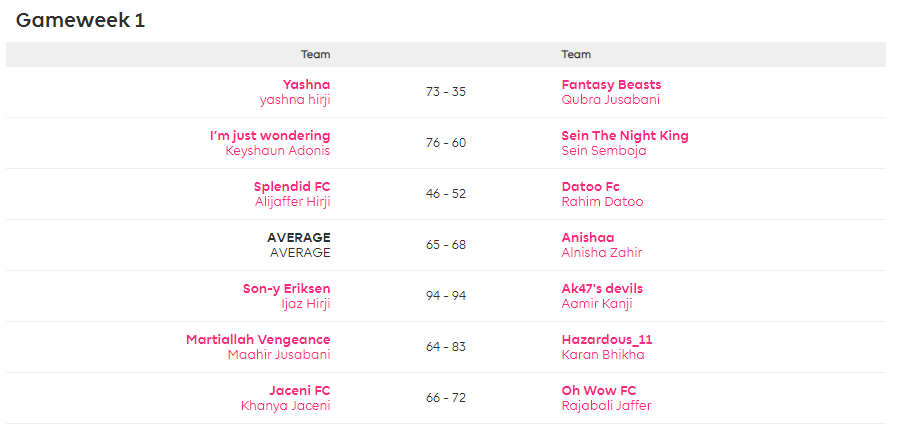The width and height of the screenshot is (905, 438).
Task: Click manager name Karan Bikha
Action: pos(603,355)
